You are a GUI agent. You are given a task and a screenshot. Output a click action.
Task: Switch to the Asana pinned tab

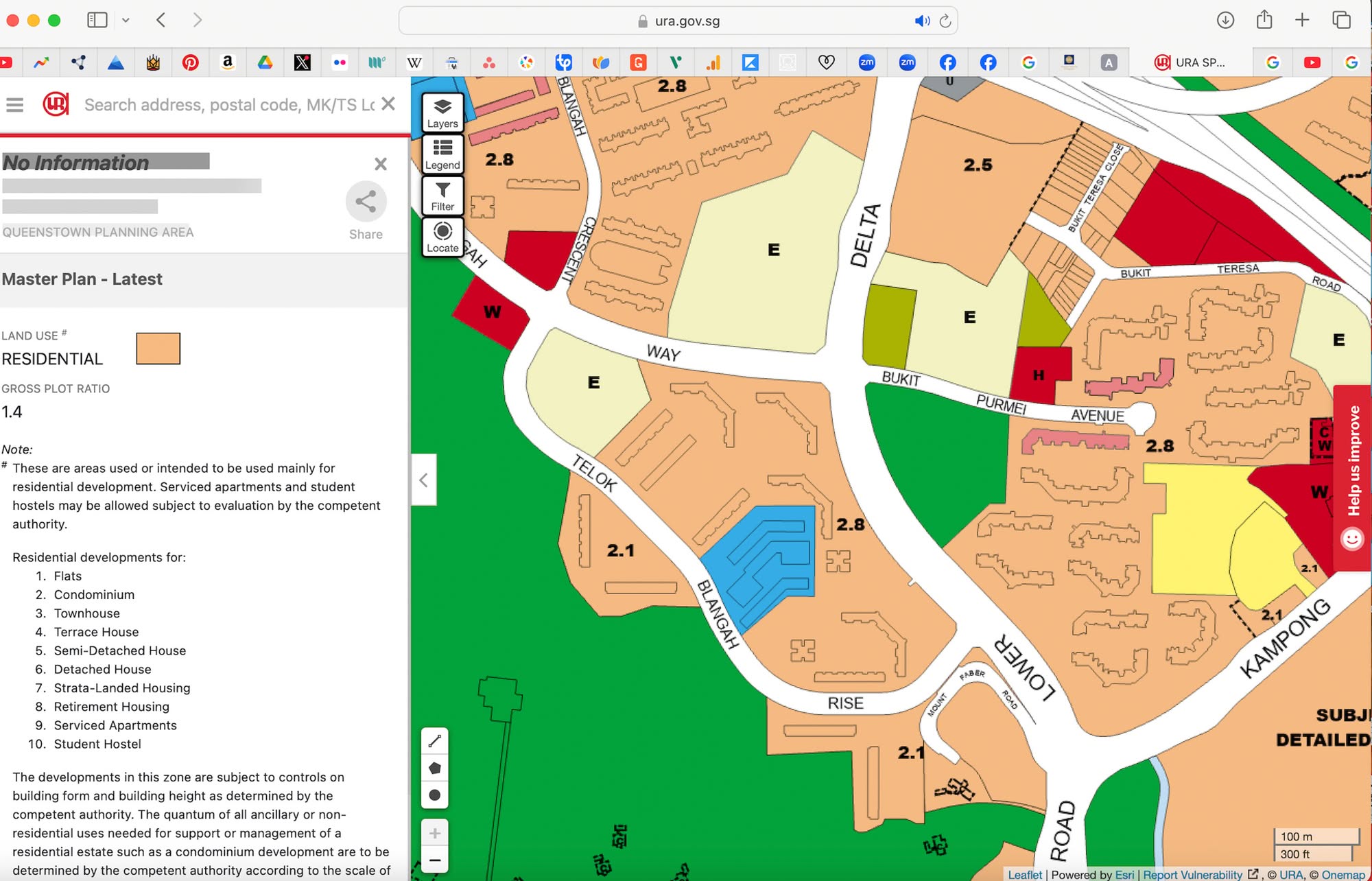[489, 62]
